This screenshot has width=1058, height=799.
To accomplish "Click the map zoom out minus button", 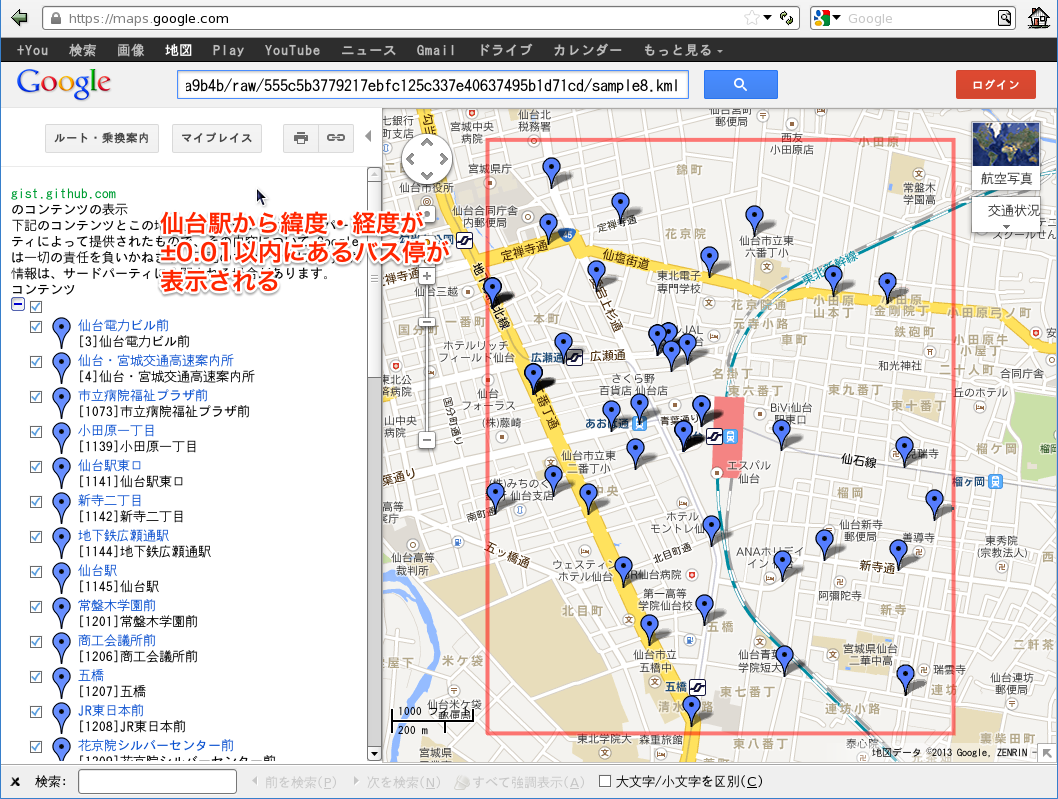I will pos(426,440).
